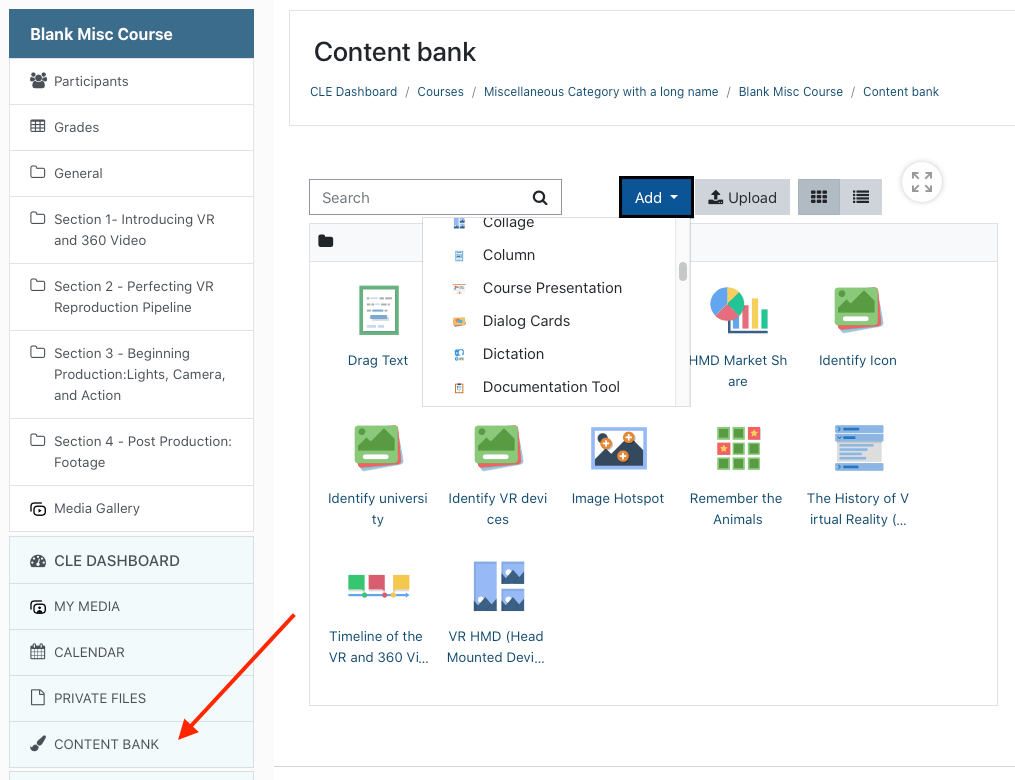Click the Blank Misc Course header

pos(131,34)
